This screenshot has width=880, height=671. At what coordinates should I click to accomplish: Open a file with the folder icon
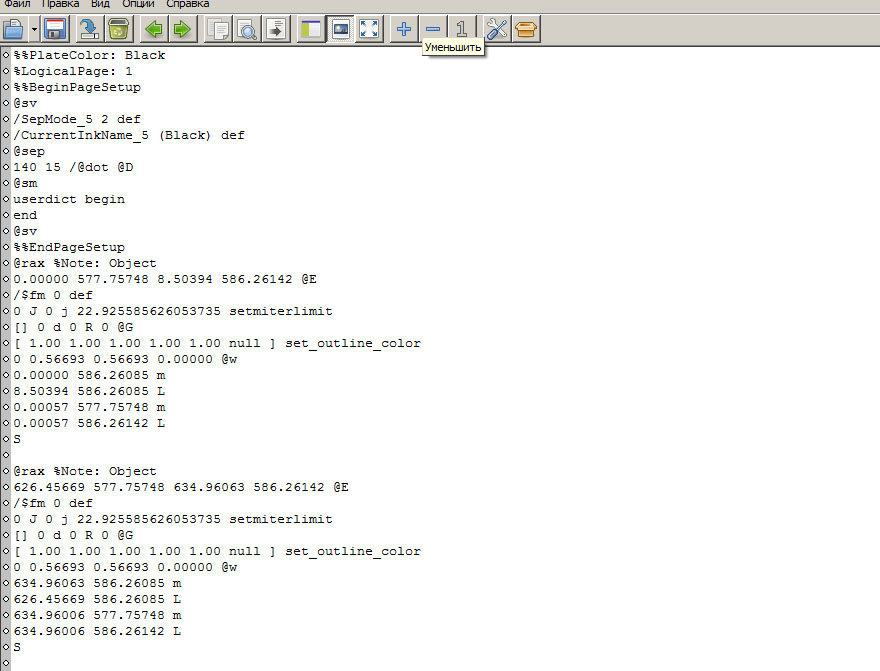point(13,29)
